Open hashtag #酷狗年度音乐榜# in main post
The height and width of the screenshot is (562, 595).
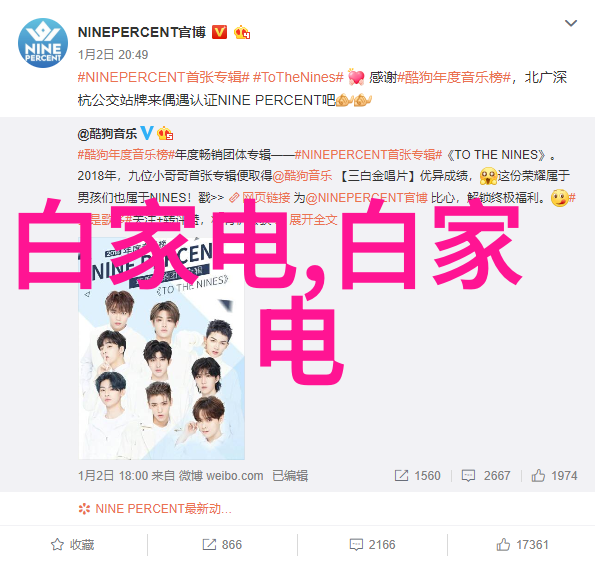click(454, 77)
